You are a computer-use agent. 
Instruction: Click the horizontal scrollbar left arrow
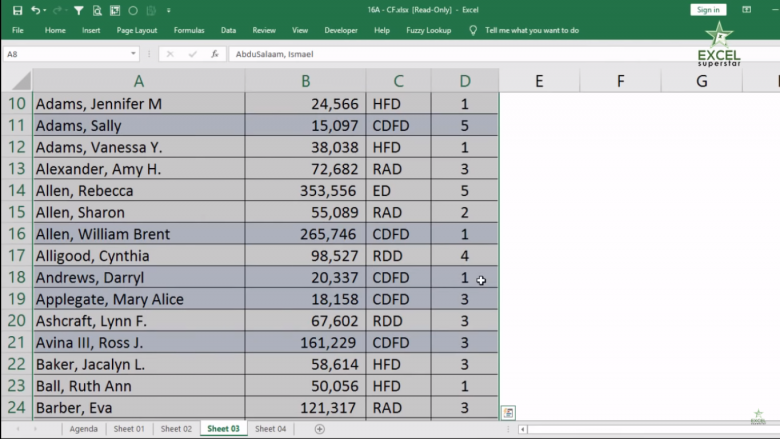(x=522, y=429)
